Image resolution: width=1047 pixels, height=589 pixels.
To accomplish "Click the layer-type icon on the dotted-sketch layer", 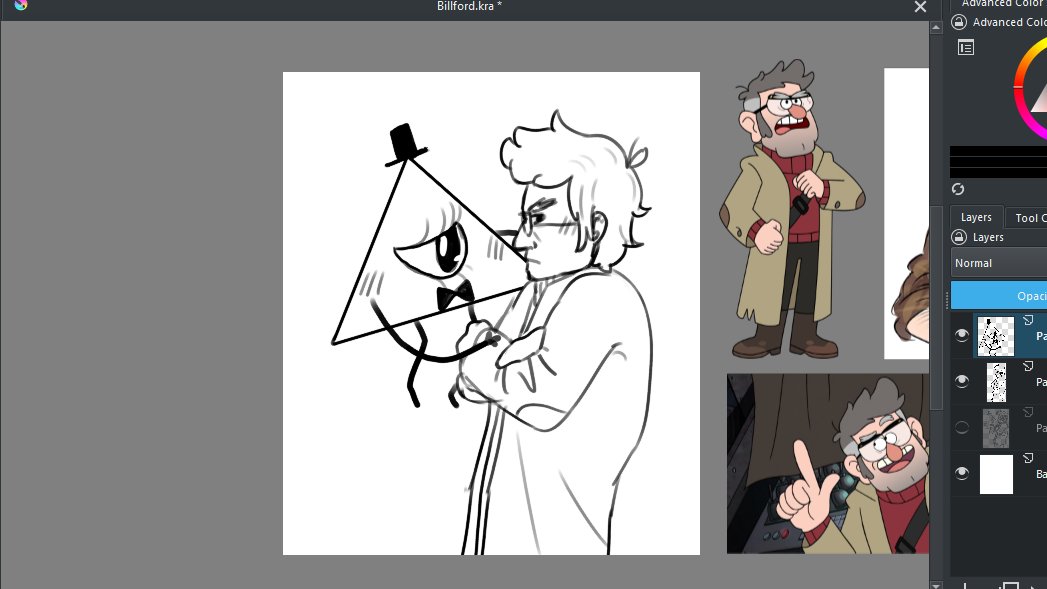I will click(x=1028, y=366).
